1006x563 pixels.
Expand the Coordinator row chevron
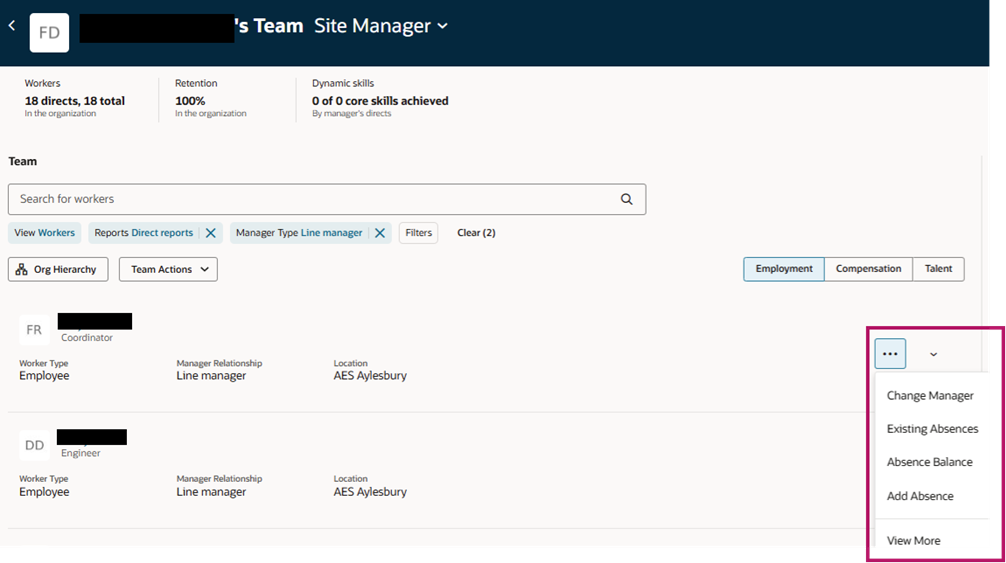coord(934,355)
